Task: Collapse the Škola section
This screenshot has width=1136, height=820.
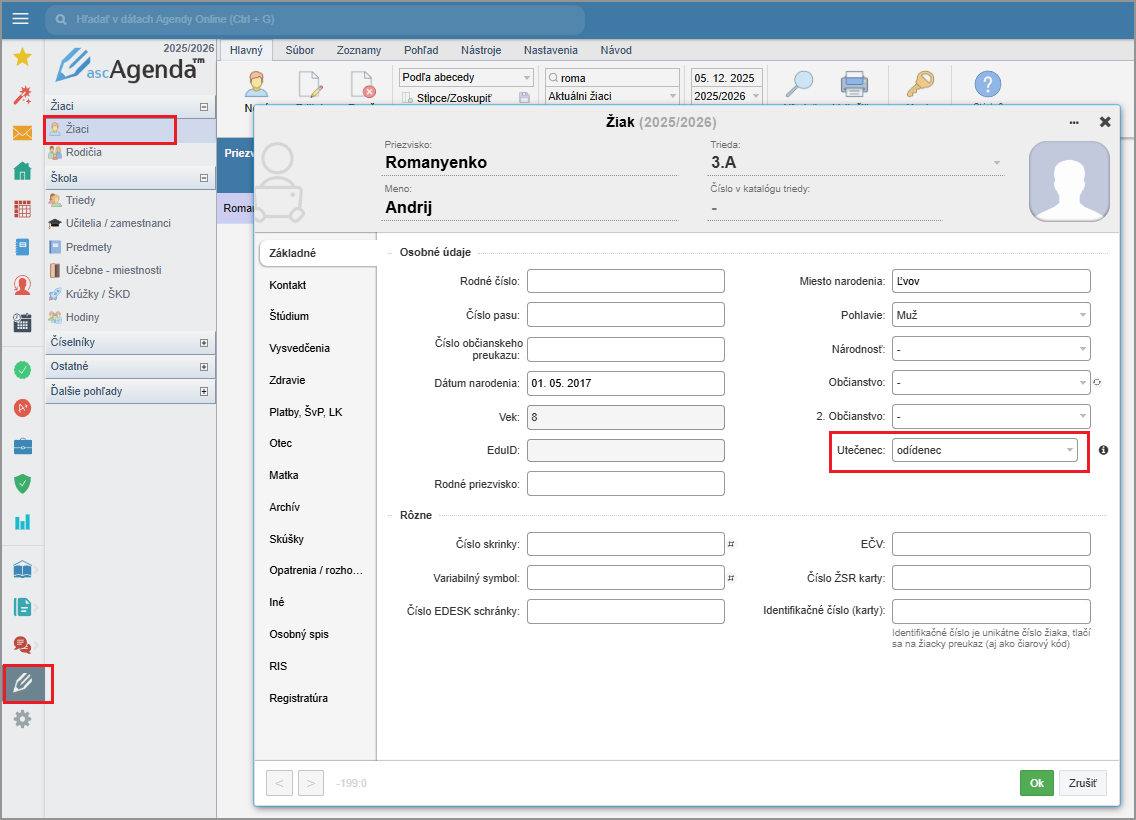Action: pos(204,178)
